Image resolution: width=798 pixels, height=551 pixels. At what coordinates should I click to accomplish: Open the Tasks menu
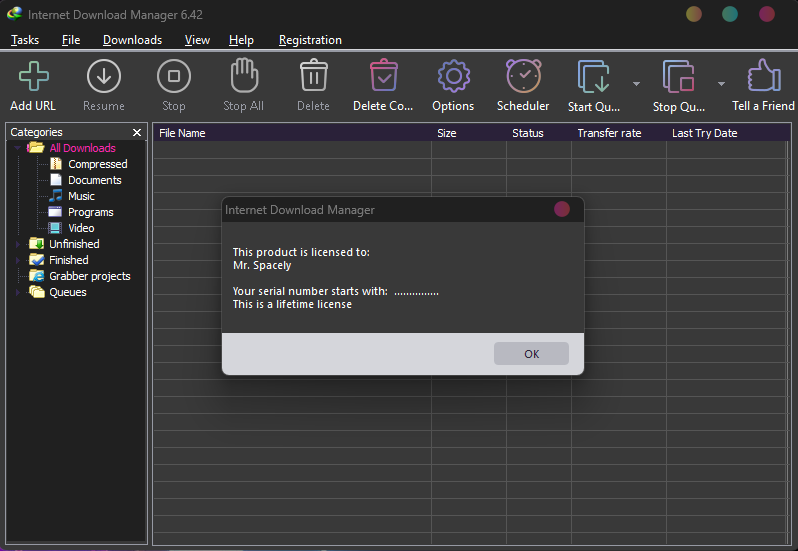pos(25,40)
